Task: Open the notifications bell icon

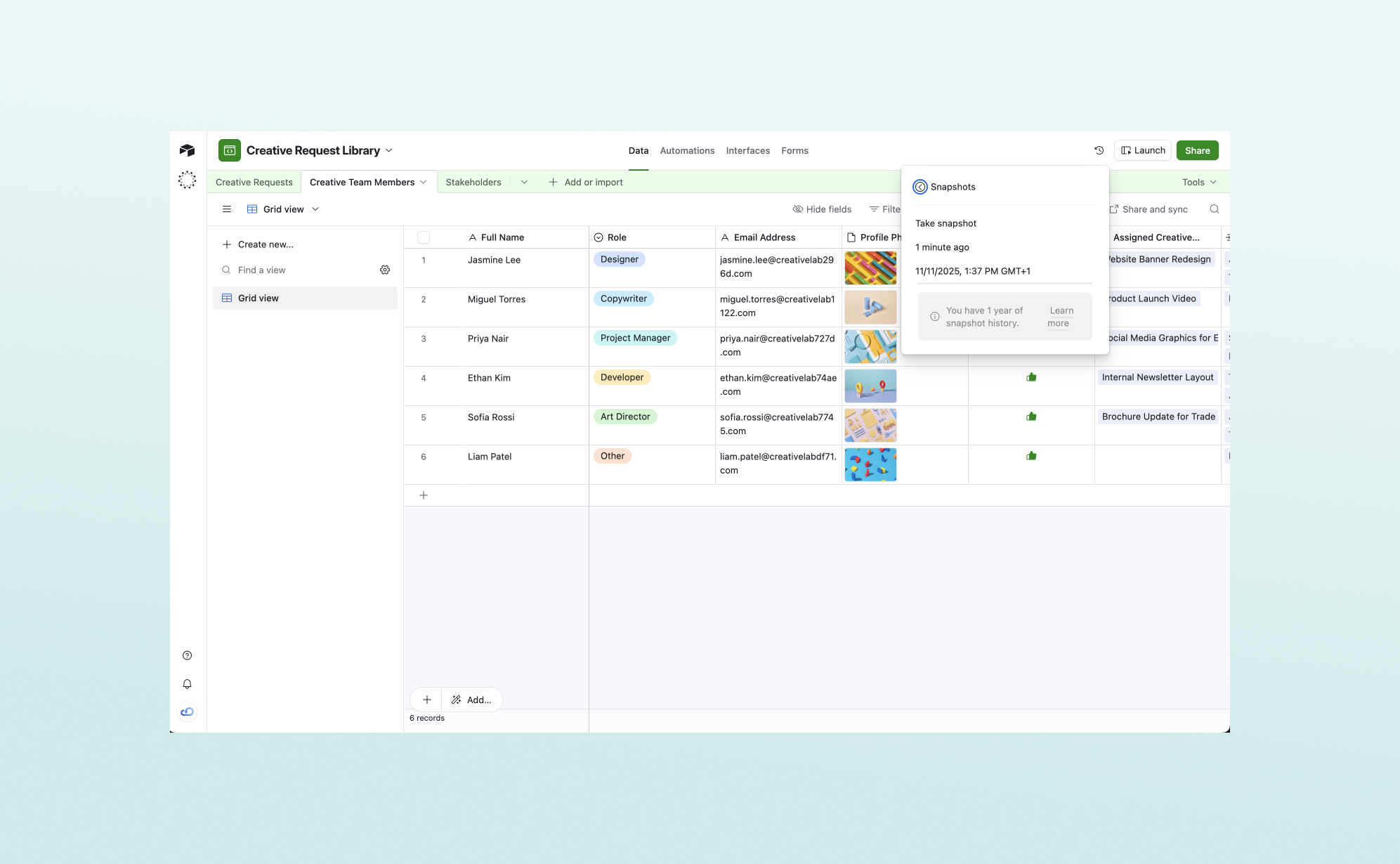Action: pyautogui.click(x=187, y=684)
